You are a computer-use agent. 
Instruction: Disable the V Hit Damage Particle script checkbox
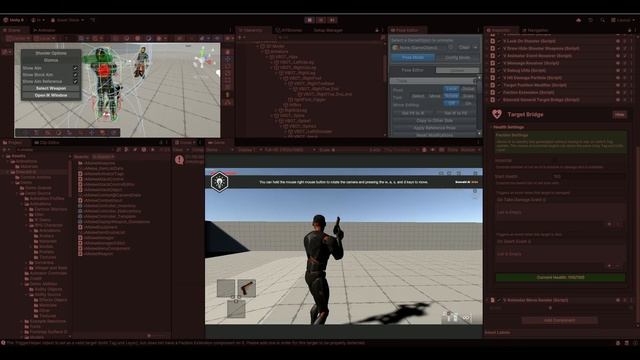pyautogui.click(x=499, y=78)
